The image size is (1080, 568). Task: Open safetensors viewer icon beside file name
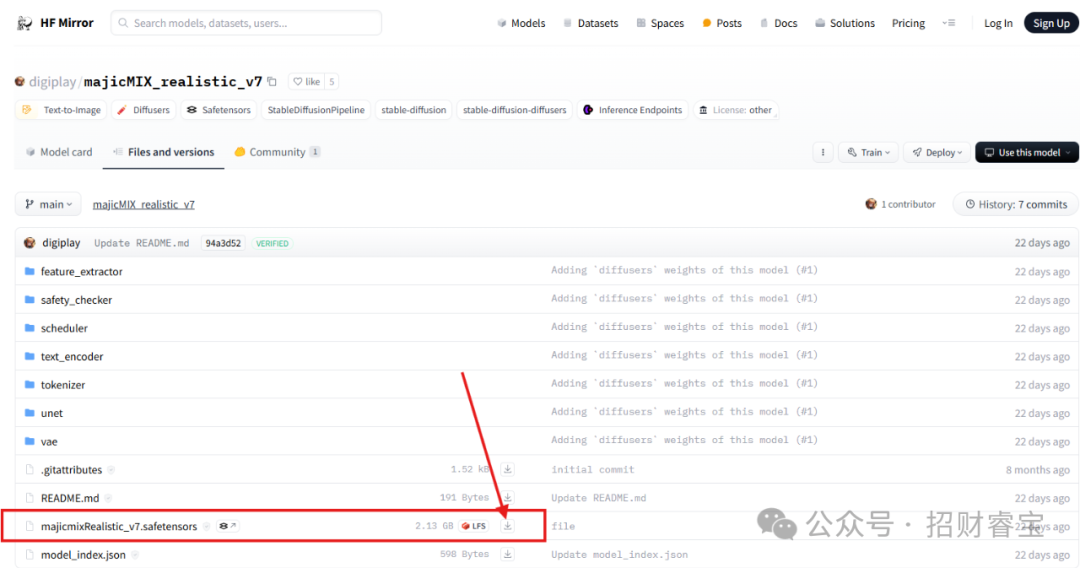tap(227, 526)
